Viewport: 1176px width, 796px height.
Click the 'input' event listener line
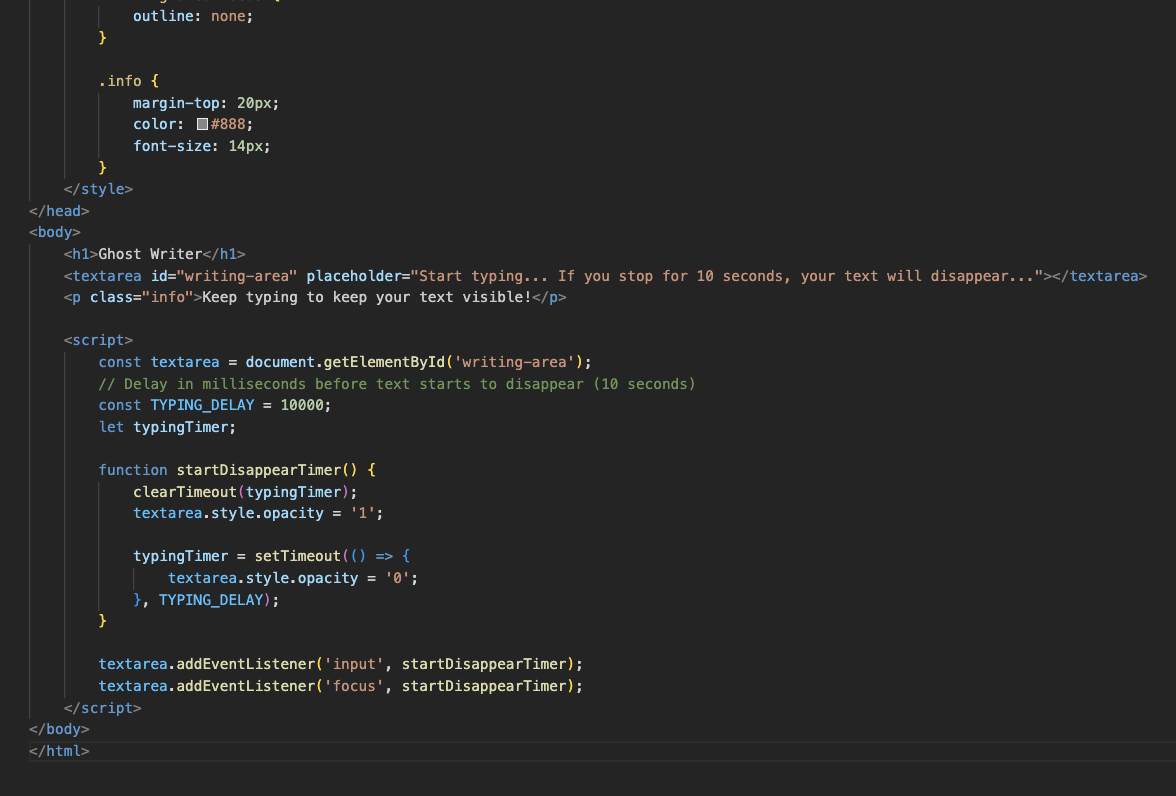pos(340,665)
